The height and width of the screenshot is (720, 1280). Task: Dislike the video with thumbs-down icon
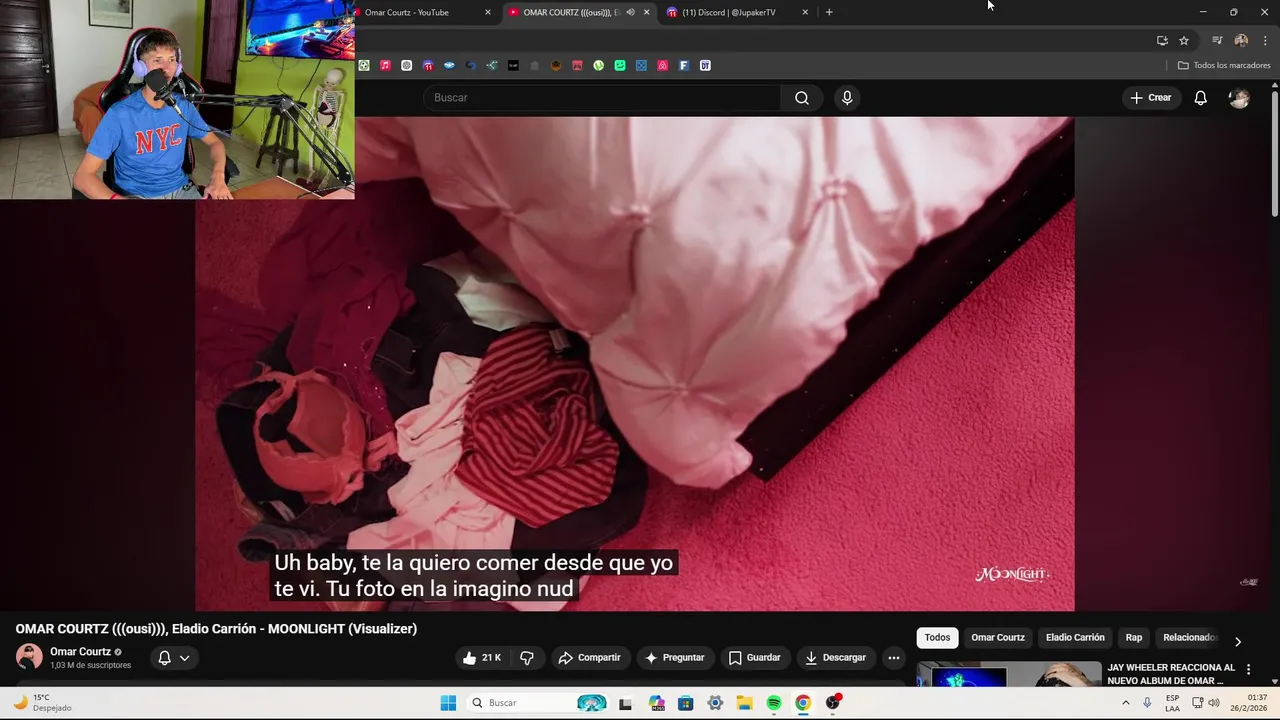tap(527, 658)
